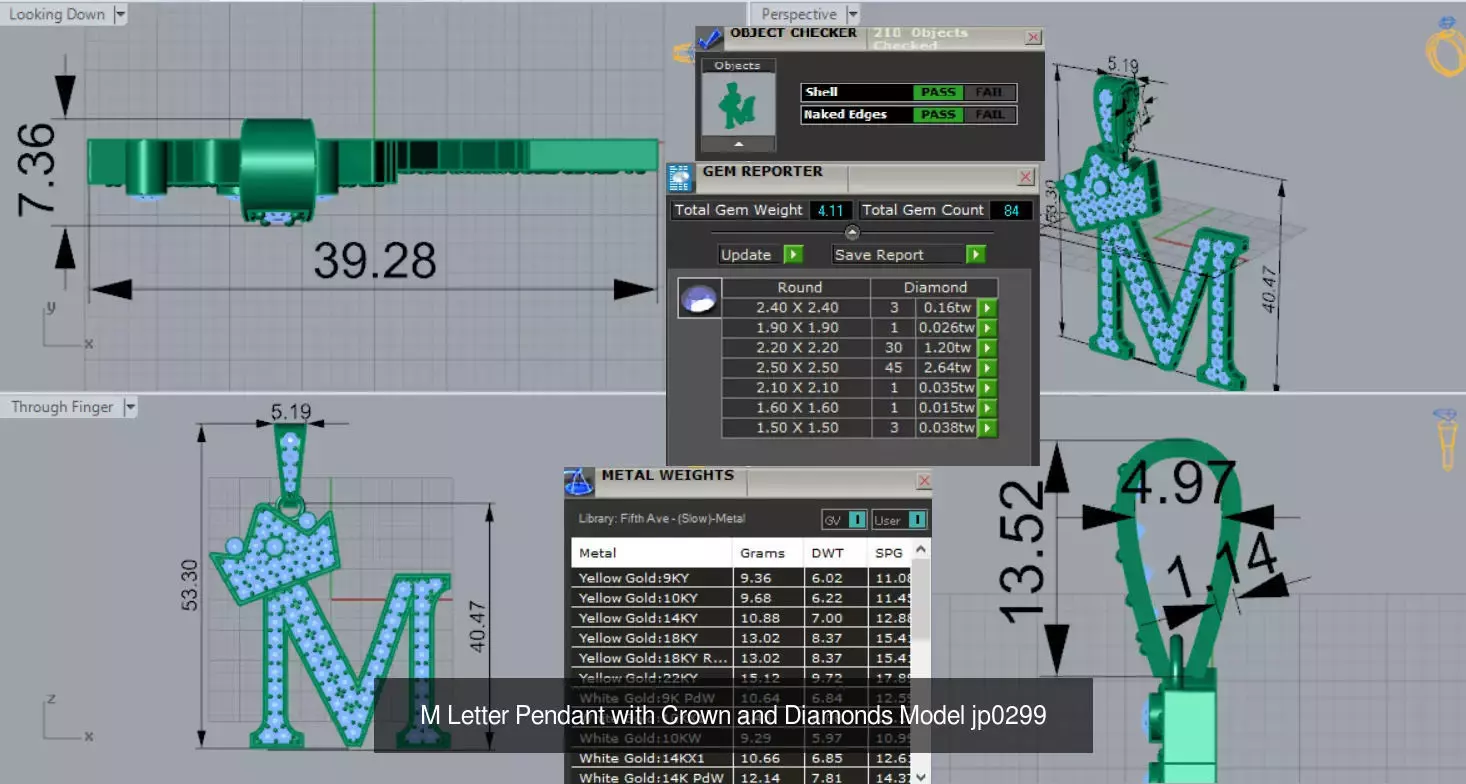Select the Yellow Gold:18KY row
Screen dimensions: 1466x784
click(x=742, y=638)
